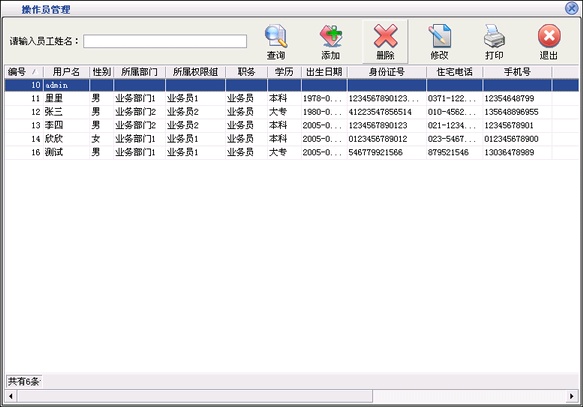This screenshot has height=407, width=583.
Task: Click the horizontal scrollbar thumb
Action: click(x=195, y=396)
